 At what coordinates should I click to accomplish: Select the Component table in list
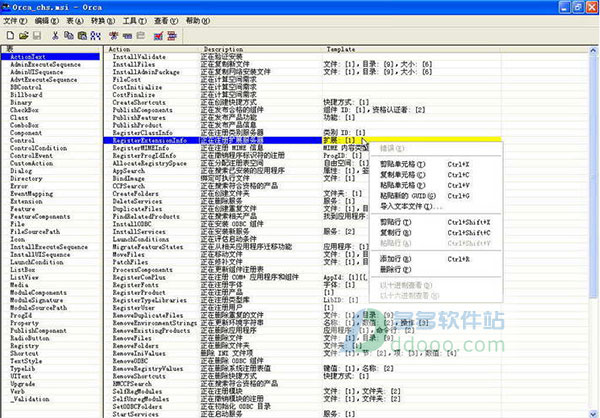click(26, 133)
